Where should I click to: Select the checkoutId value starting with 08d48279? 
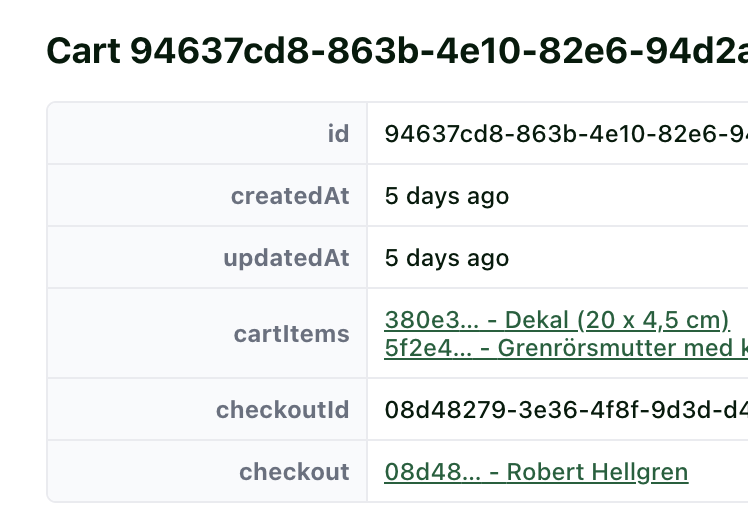coord(565,410)
